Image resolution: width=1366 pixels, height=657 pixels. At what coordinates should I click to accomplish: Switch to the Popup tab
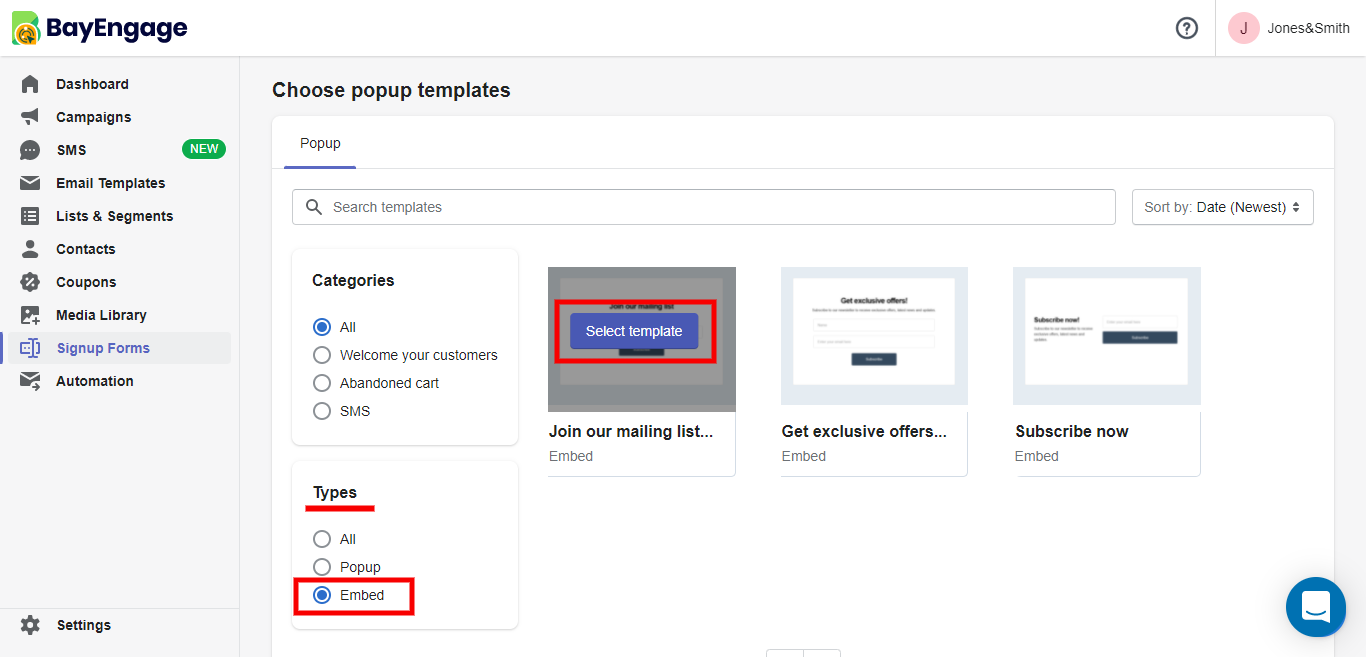coord(320,143)
